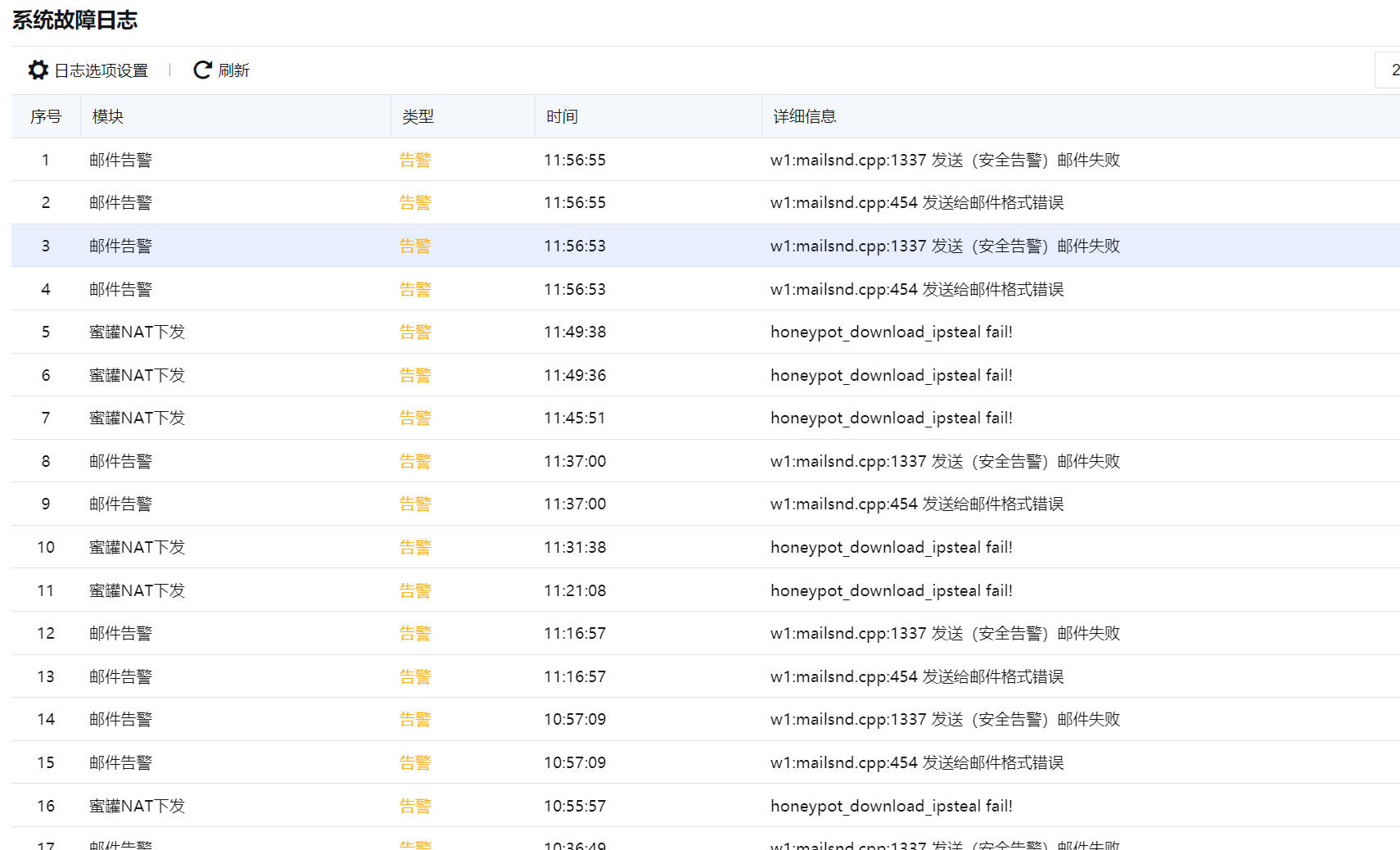Click timestamp 10:57:09 in row 14
1400x850 pixels.
coord(575,719)
